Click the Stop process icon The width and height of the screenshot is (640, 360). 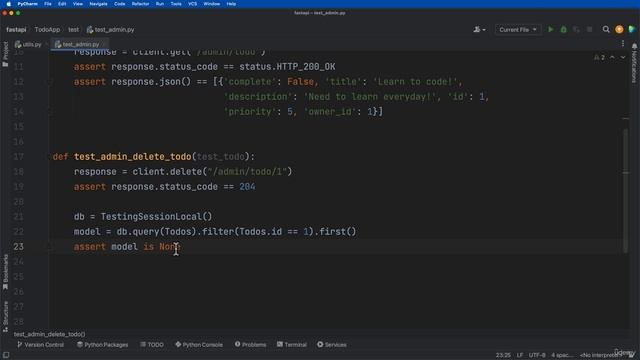pos(589,29)
